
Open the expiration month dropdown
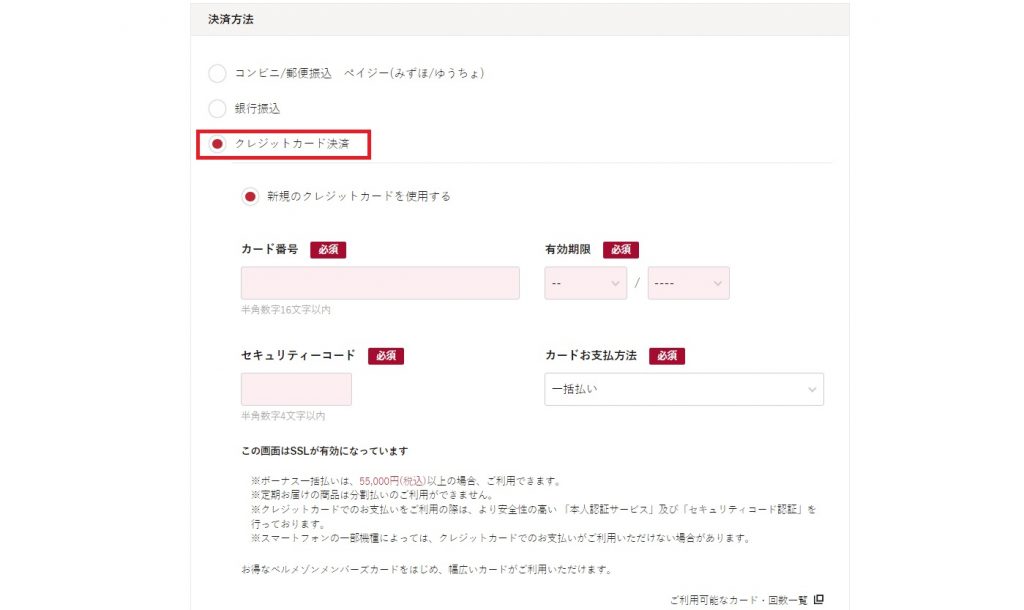(585, 283)
